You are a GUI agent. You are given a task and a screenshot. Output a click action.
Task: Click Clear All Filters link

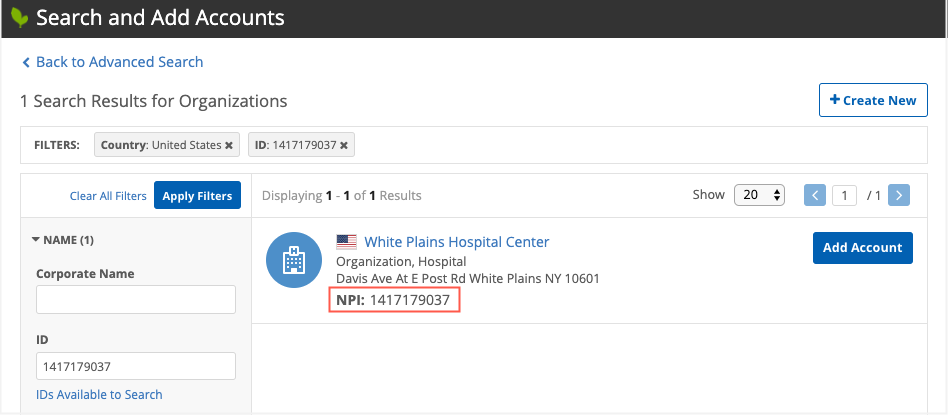coord(108,196)
